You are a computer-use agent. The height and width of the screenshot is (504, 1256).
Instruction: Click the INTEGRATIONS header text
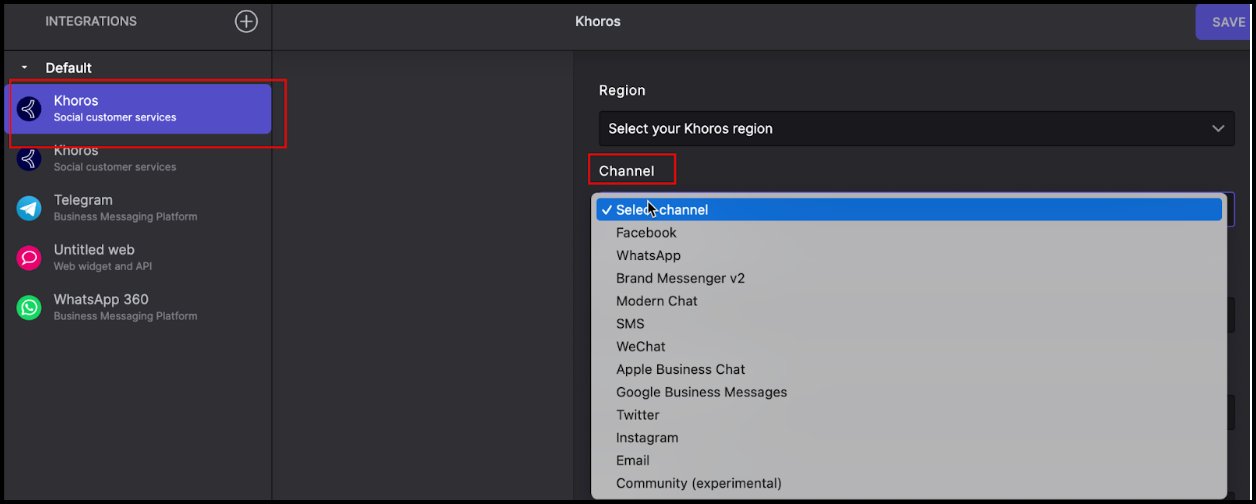point(91,21)
